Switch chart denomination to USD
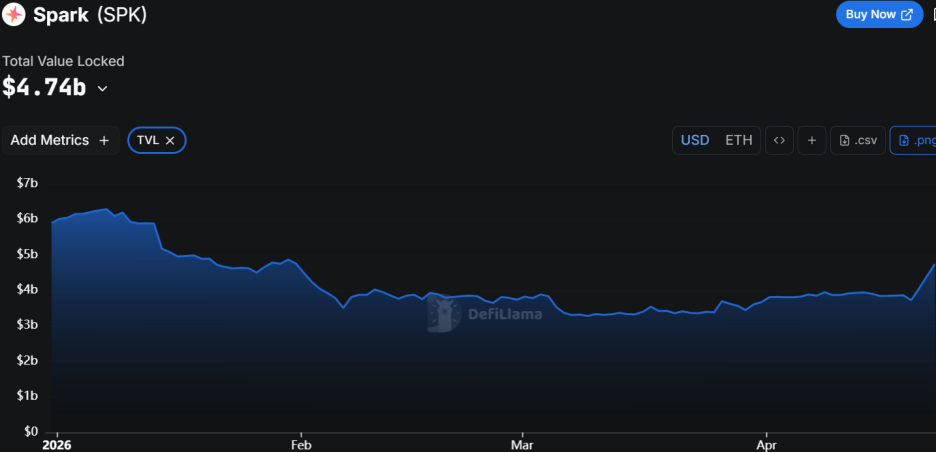The image size is (936, 453). [695, 140]
